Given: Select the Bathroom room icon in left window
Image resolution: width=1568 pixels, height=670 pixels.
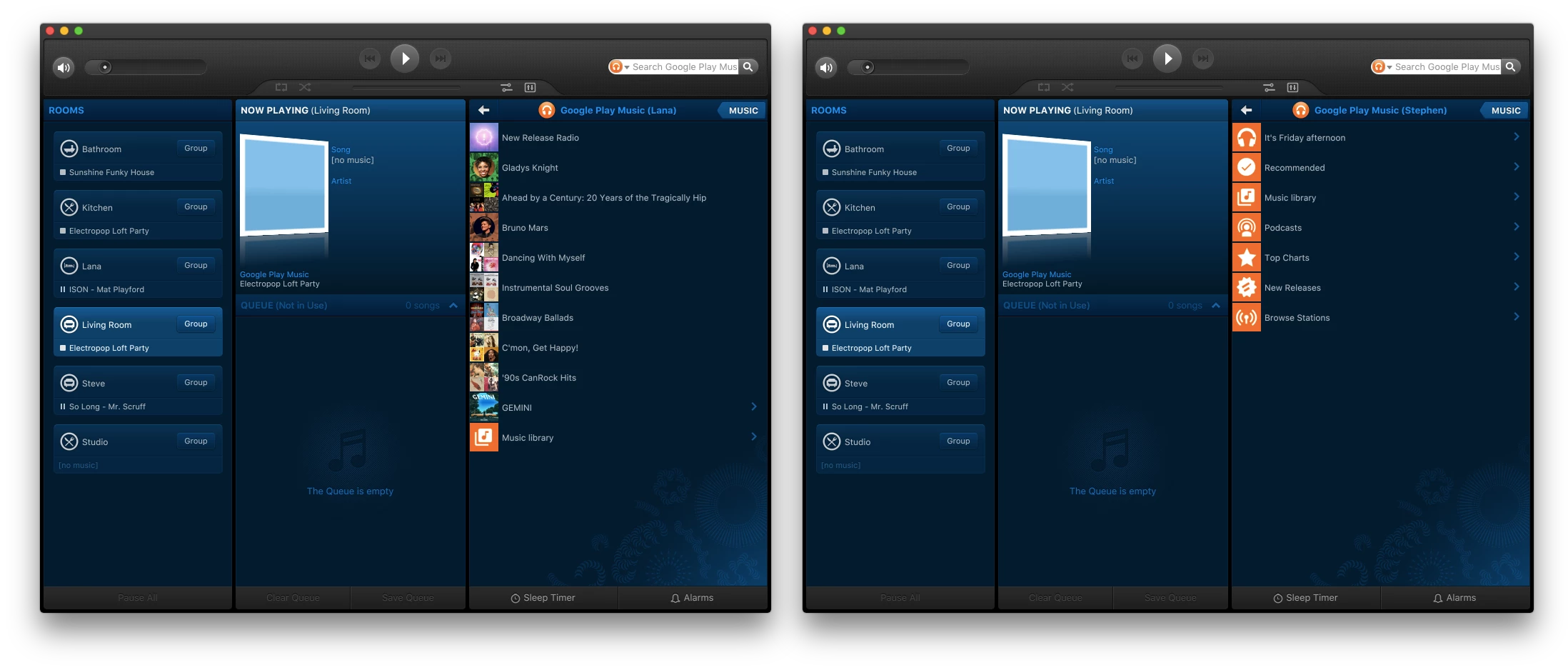Looking at the screenshot, I should (69, 149).
